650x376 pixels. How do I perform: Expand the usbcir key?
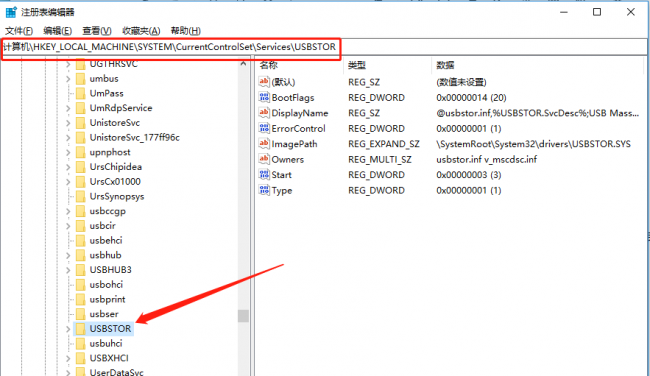coord(68,226)
